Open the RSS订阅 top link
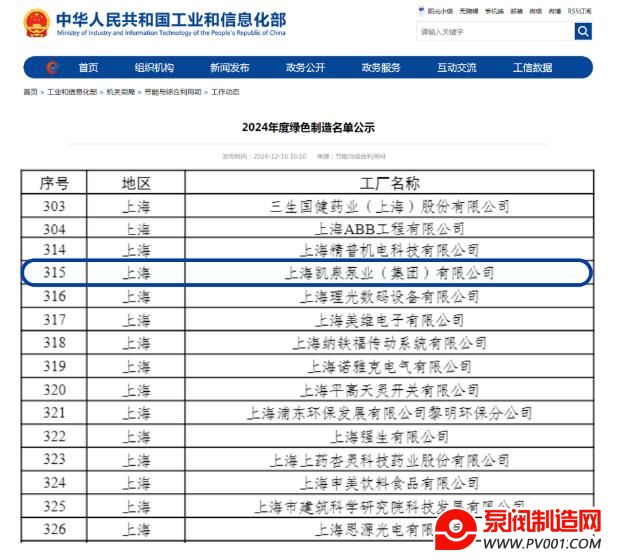The width and height of the screenshot is (618, 560). tap(579, 11)
